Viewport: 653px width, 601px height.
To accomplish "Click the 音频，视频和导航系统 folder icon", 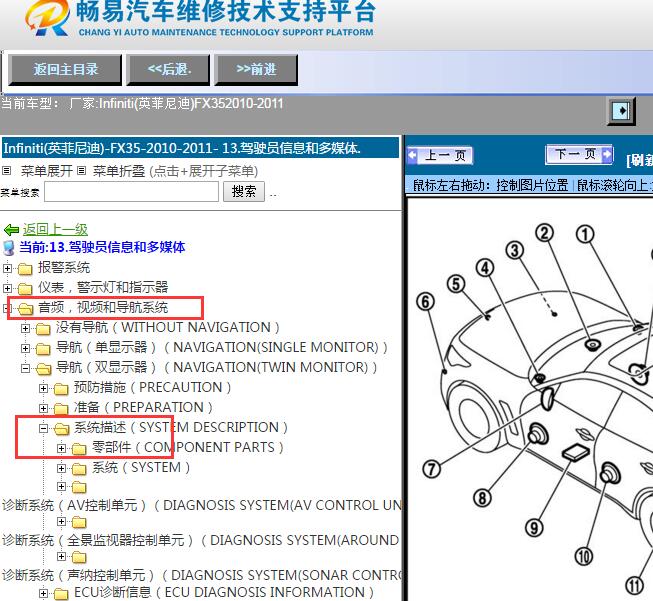I will (25, 308).
